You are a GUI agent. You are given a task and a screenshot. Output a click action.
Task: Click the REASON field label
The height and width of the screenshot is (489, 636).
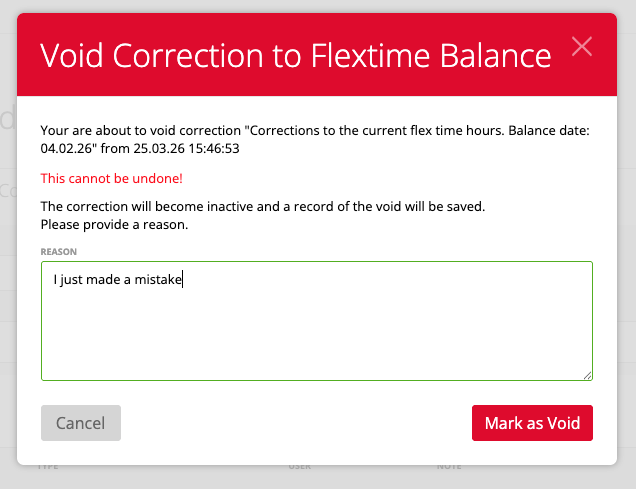pyautogui.click(x=58, y=252)
